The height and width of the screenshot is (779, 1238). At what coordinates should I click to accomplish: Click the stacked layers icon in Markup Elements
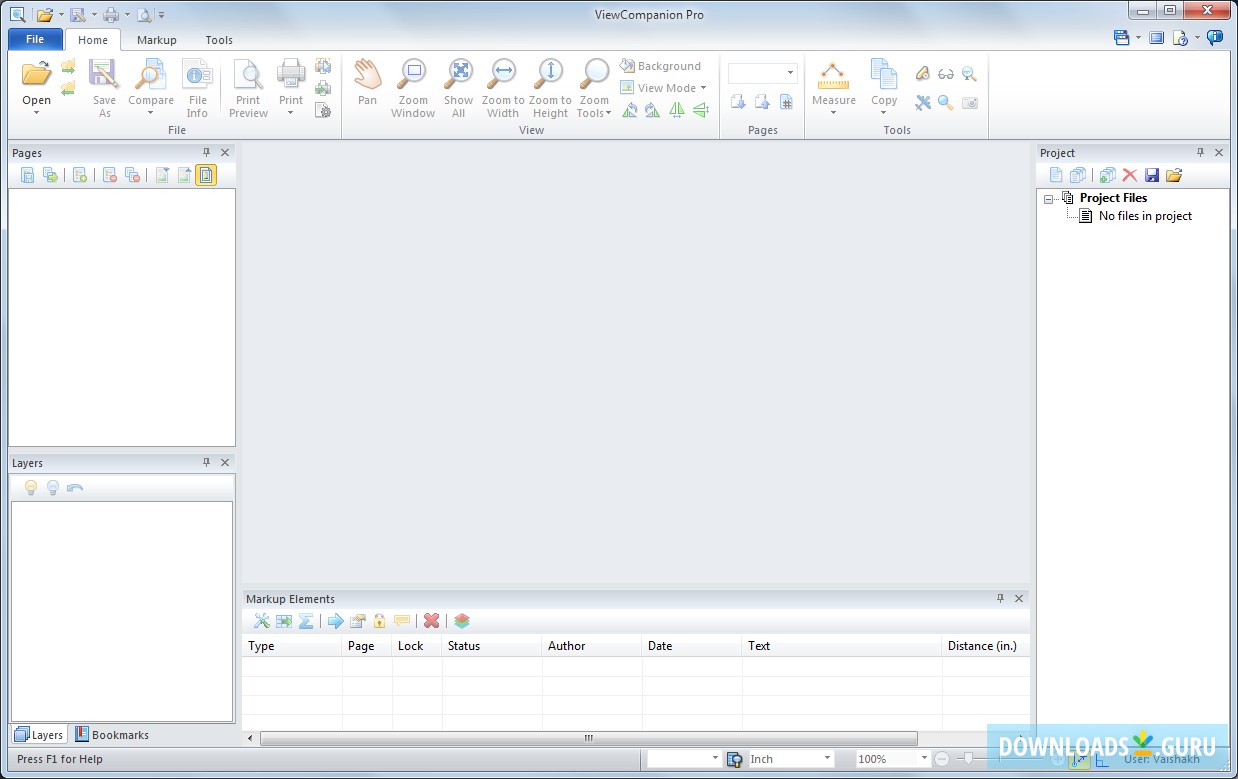pos(462,621)
